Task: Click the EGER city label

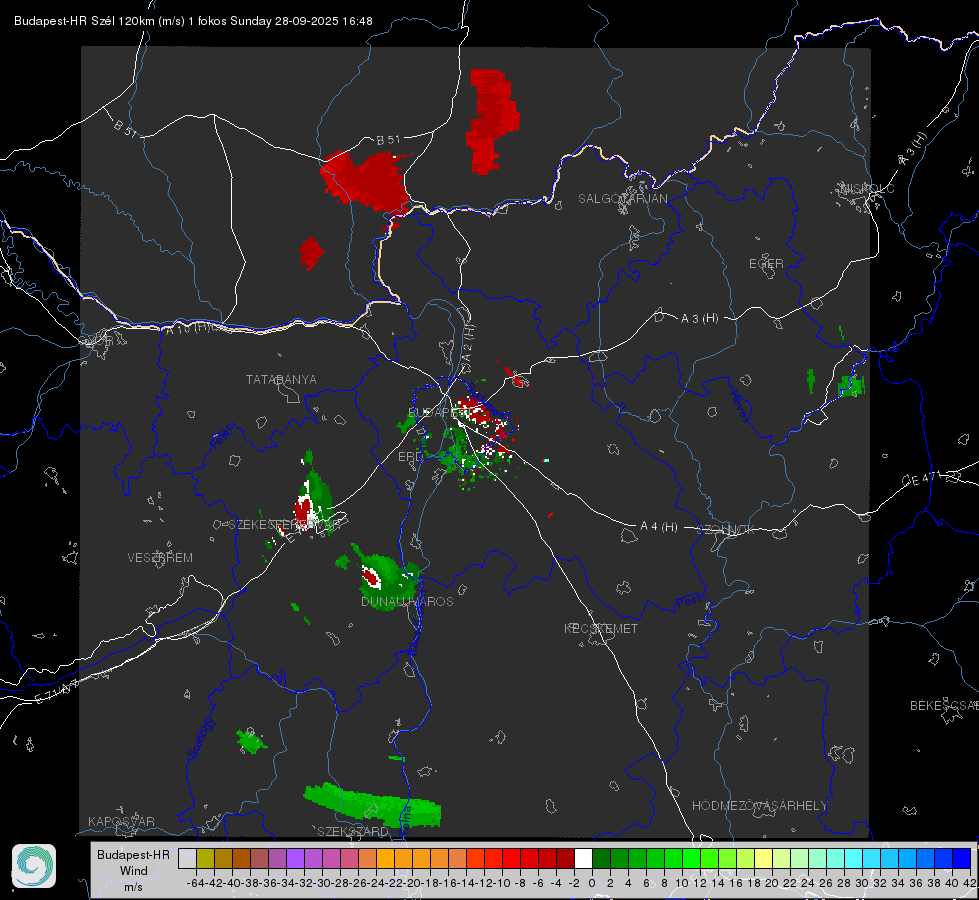Action: 766,264
